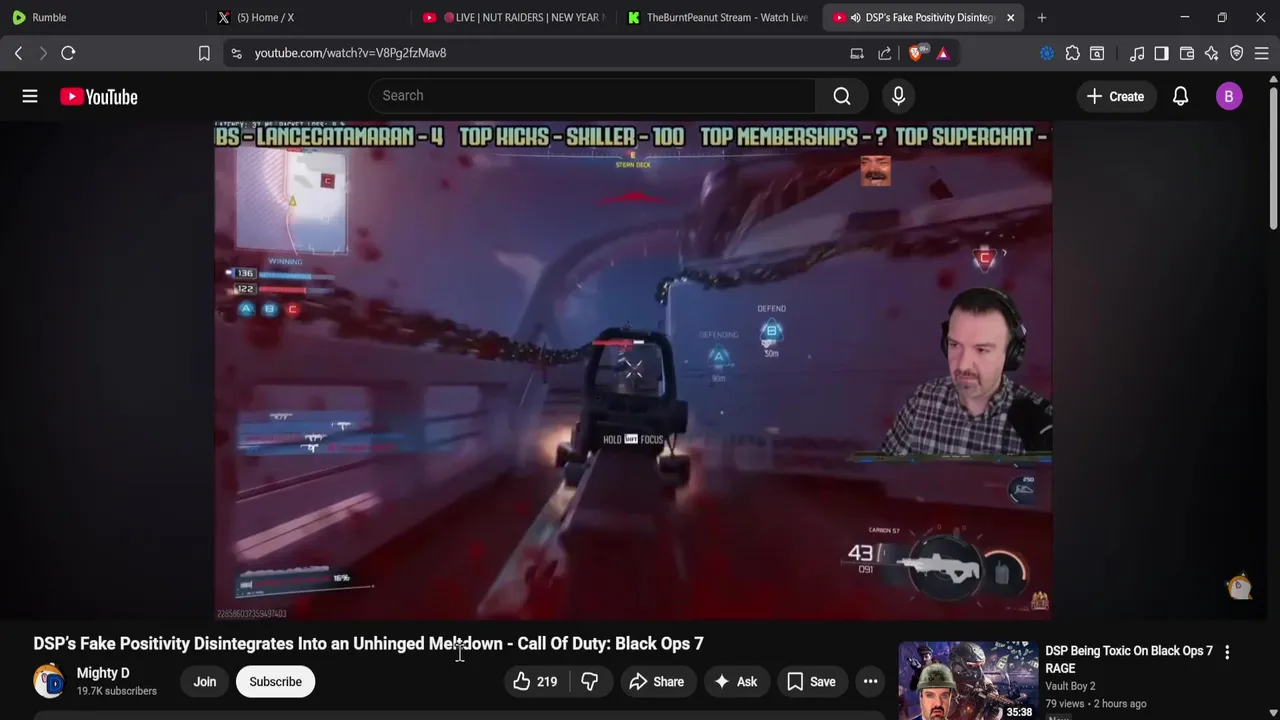Click the '79 views • 2 hours ago' text
Image resolution: width=1280 pixels, height=720 pixels.
1096,704
